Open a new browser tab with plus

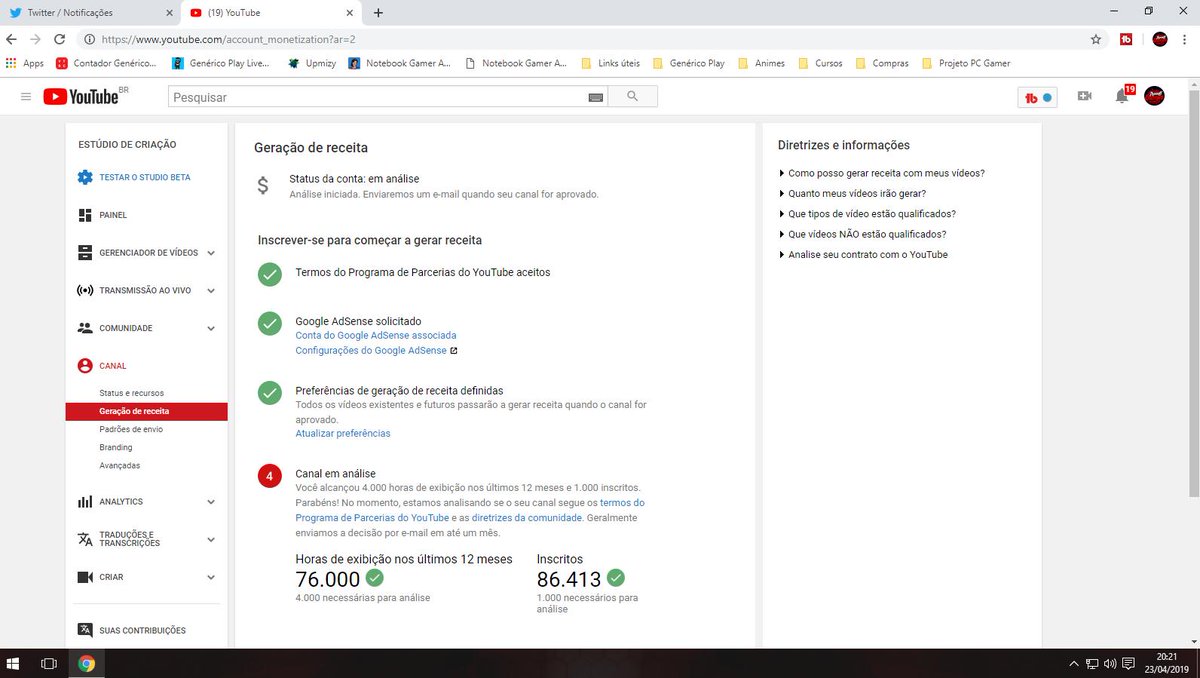click(x=378, y=13)
